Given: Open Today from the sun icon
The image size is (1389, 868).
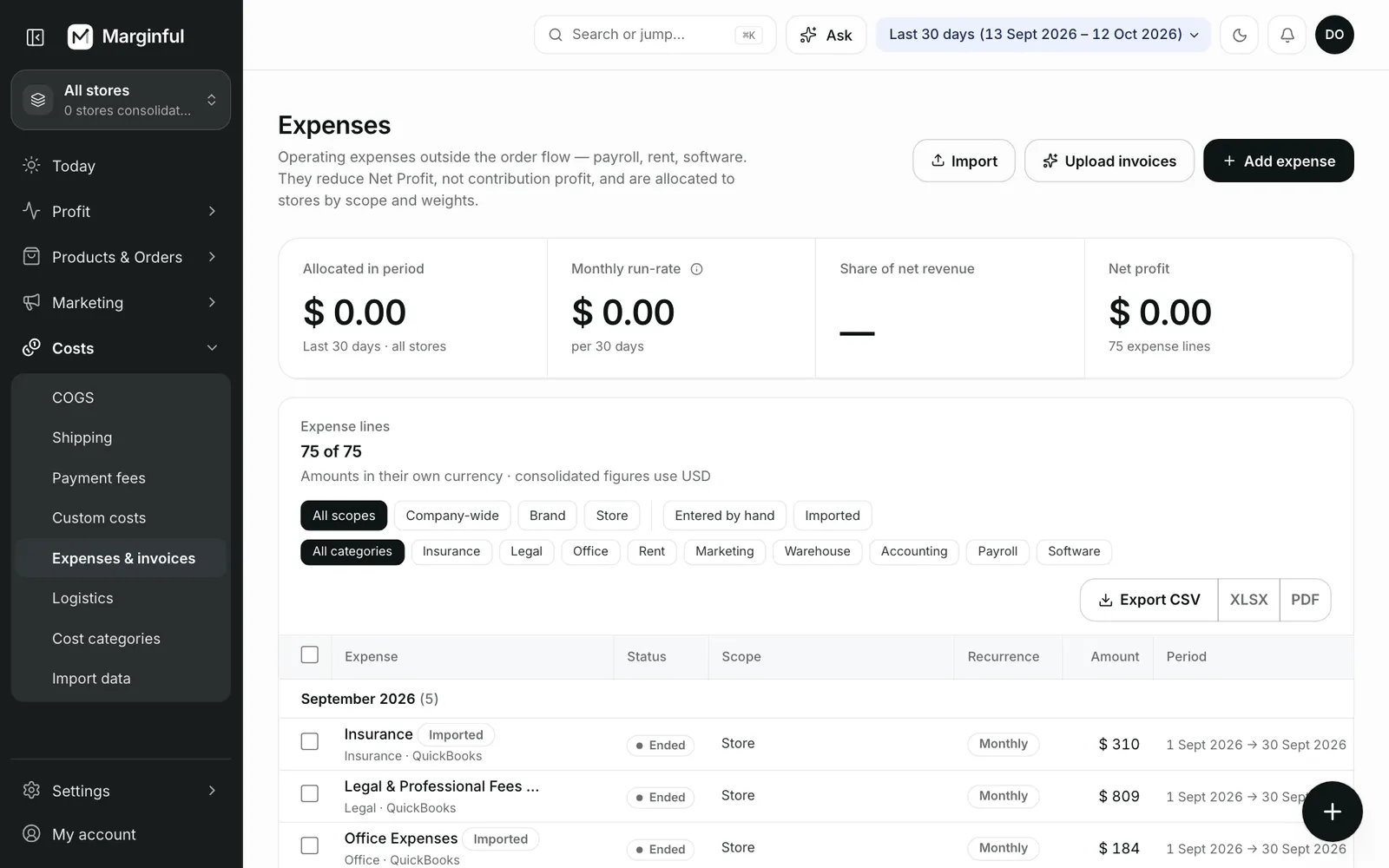Looking at the screenshot, I should tap(32, 165).
